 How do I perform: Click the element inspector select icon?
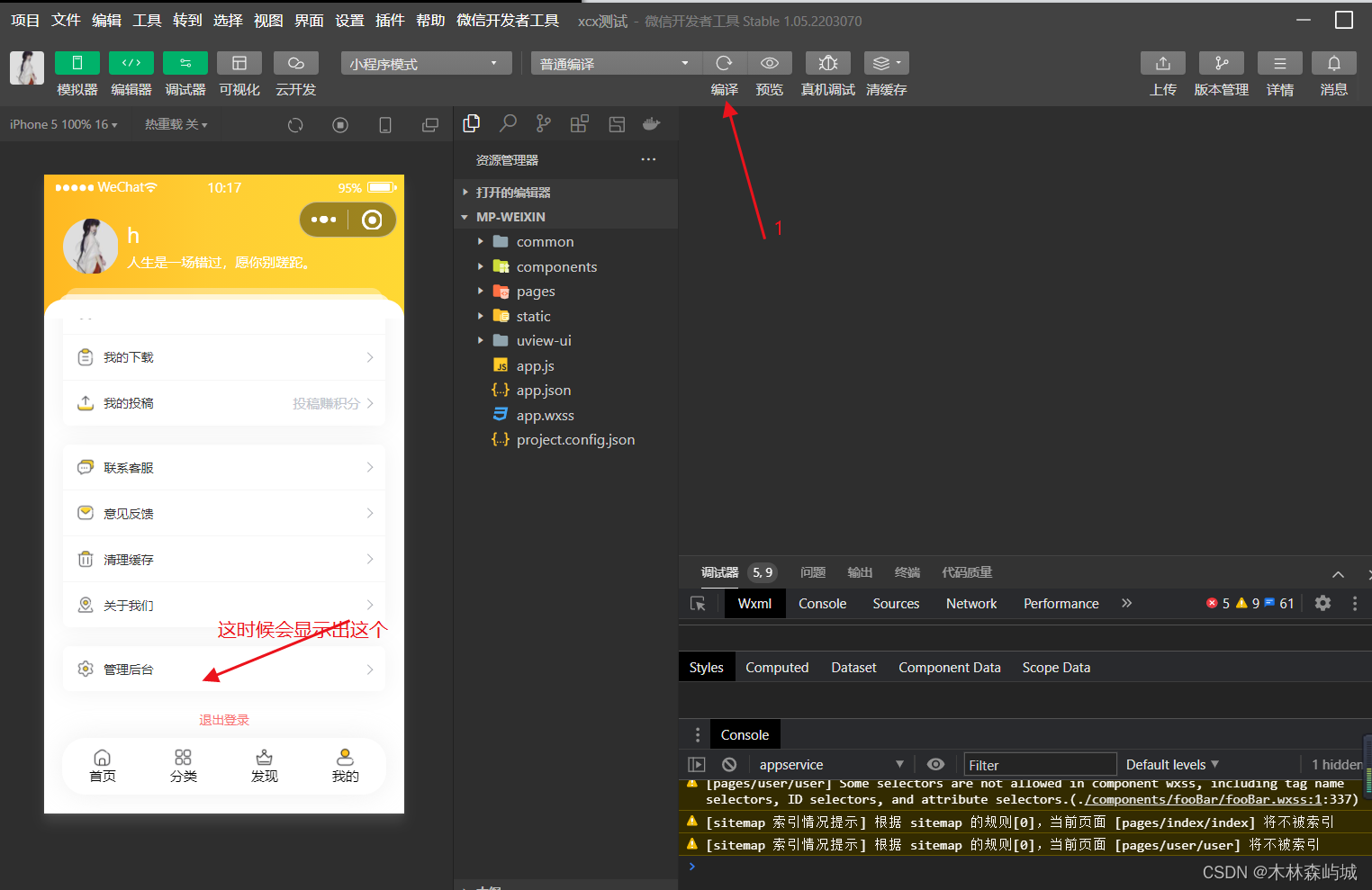click(x=698, y=604)
